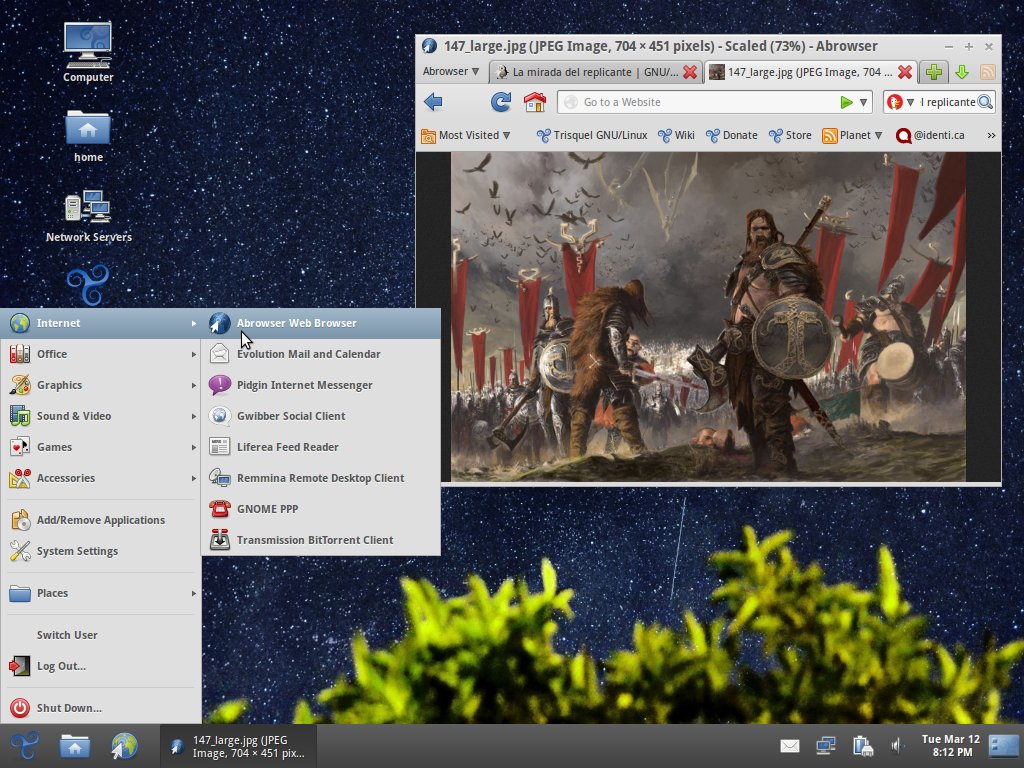1024x768 pixels.
Task: Open the address bar history dropdown arrow
Action: [863, 103]
